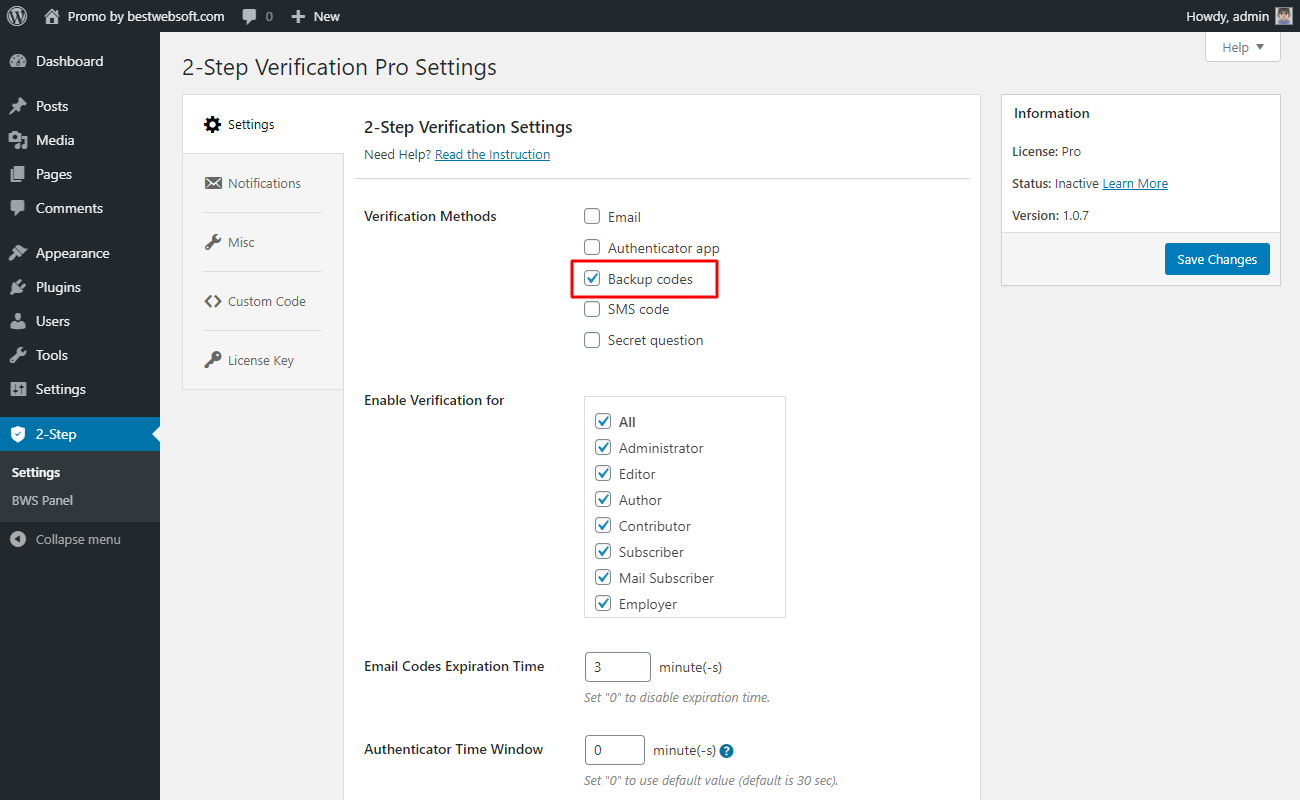Uncheck the Employer role checkbox
The image size is (1300, 800).
(603, 603)
